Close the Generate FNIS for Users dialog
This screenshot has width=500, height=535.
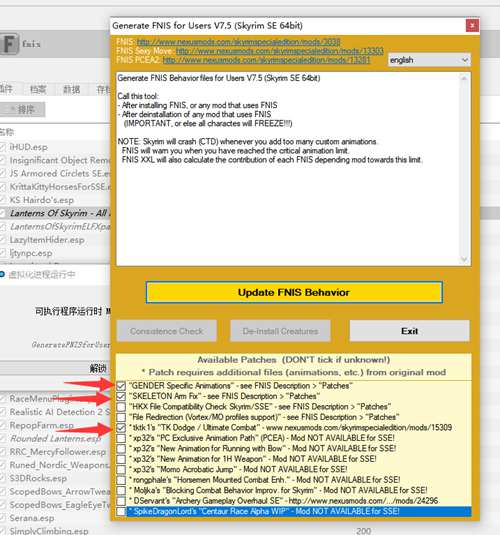coord(472,25)
